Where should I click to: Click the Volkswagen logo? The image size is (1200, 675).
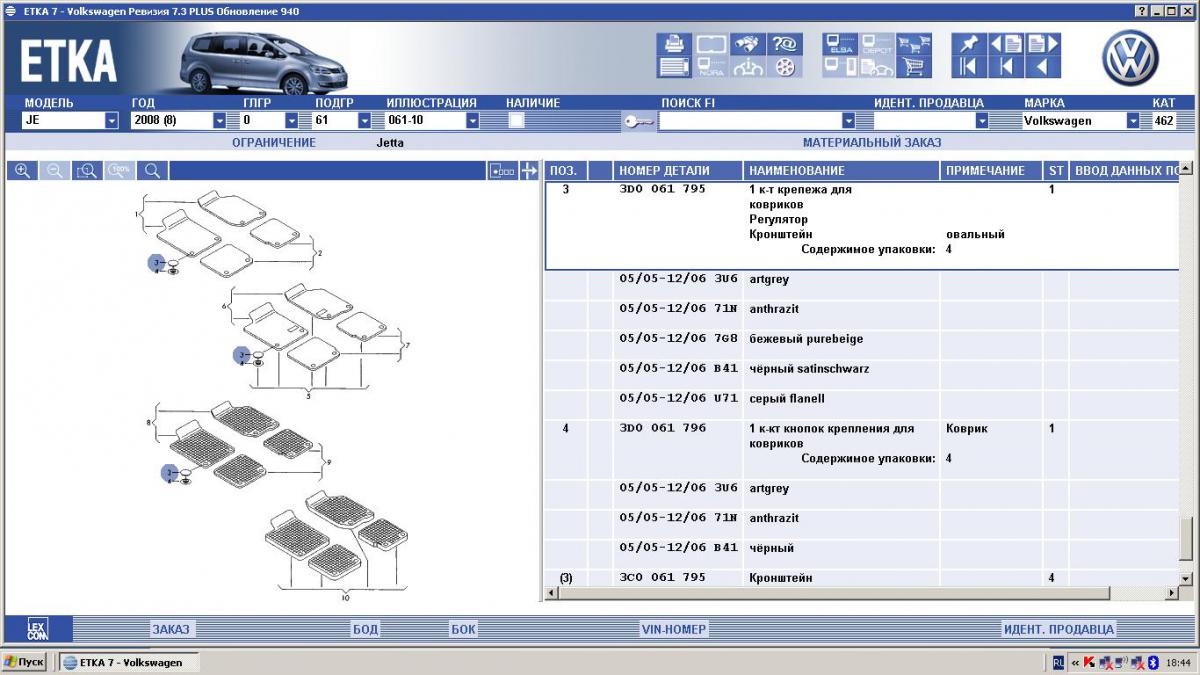click(x=1130, y=57)
